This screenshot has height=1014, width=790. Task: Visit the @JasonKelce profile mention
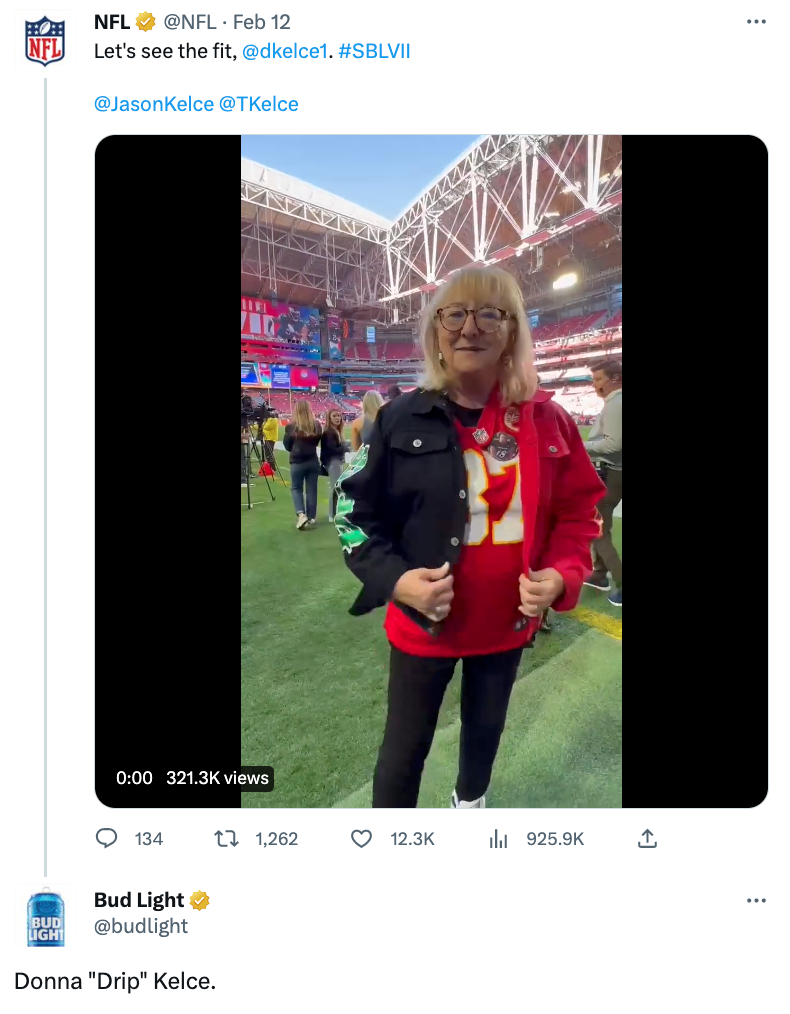coord(153,104)
